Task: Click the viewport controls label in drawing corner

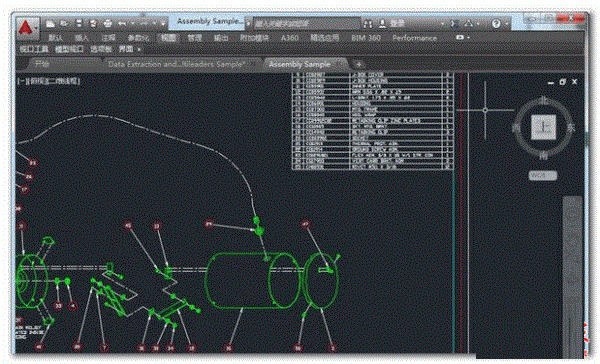Action: (x=49, y=81)
